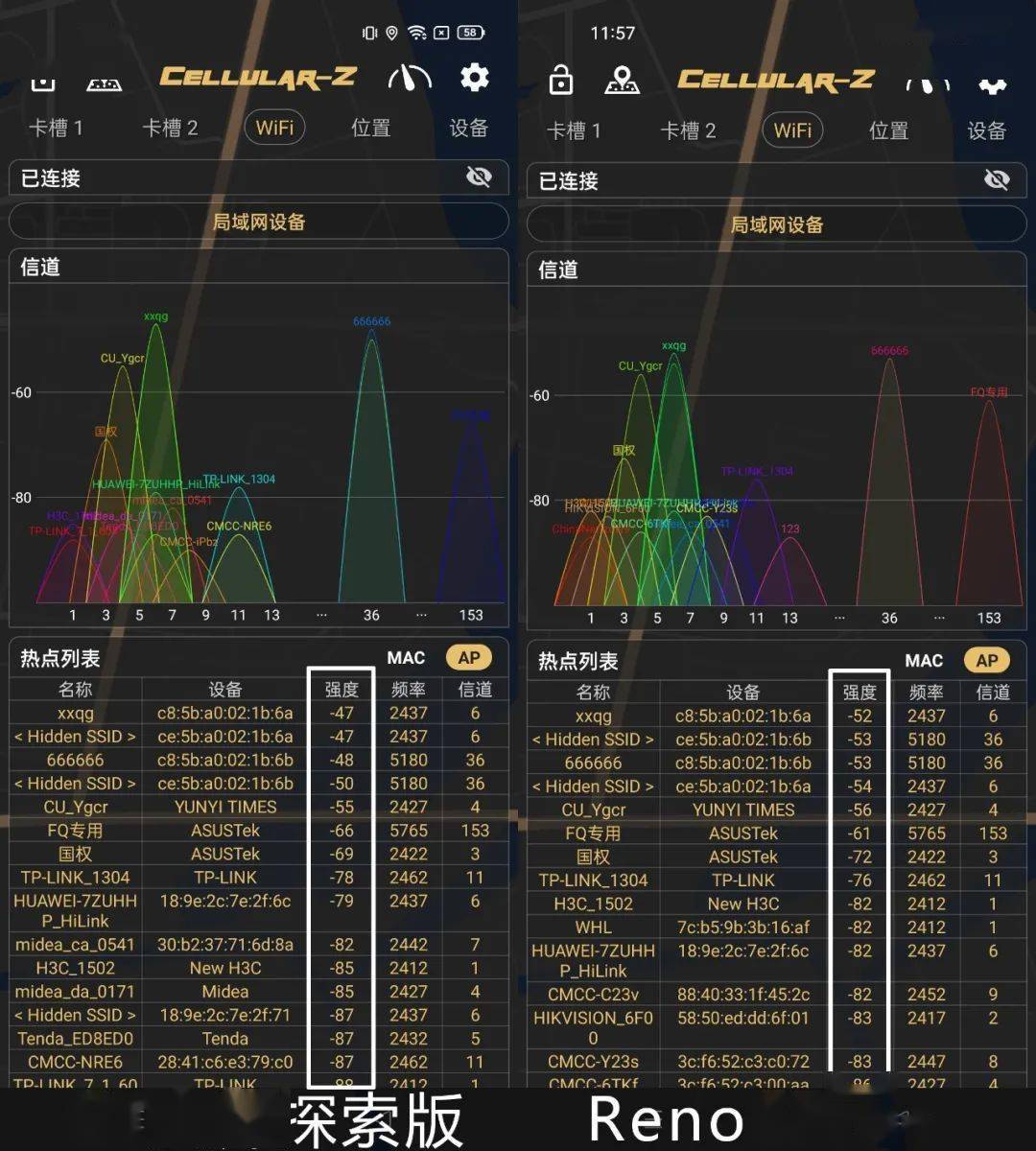
Task: Tap FQ专用 peak label in Reno channel chart
Action: pos(989,392)
